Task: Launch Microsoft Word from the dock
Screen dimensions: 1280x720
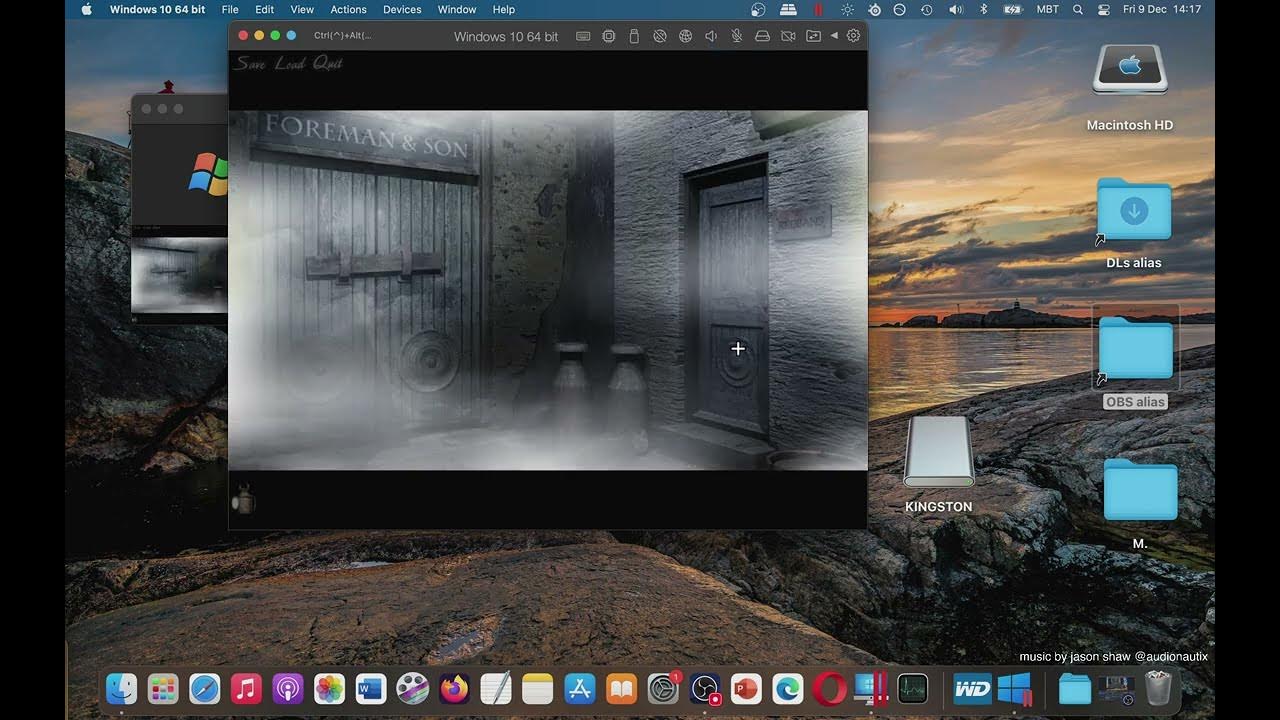Action: click(371, 688)
